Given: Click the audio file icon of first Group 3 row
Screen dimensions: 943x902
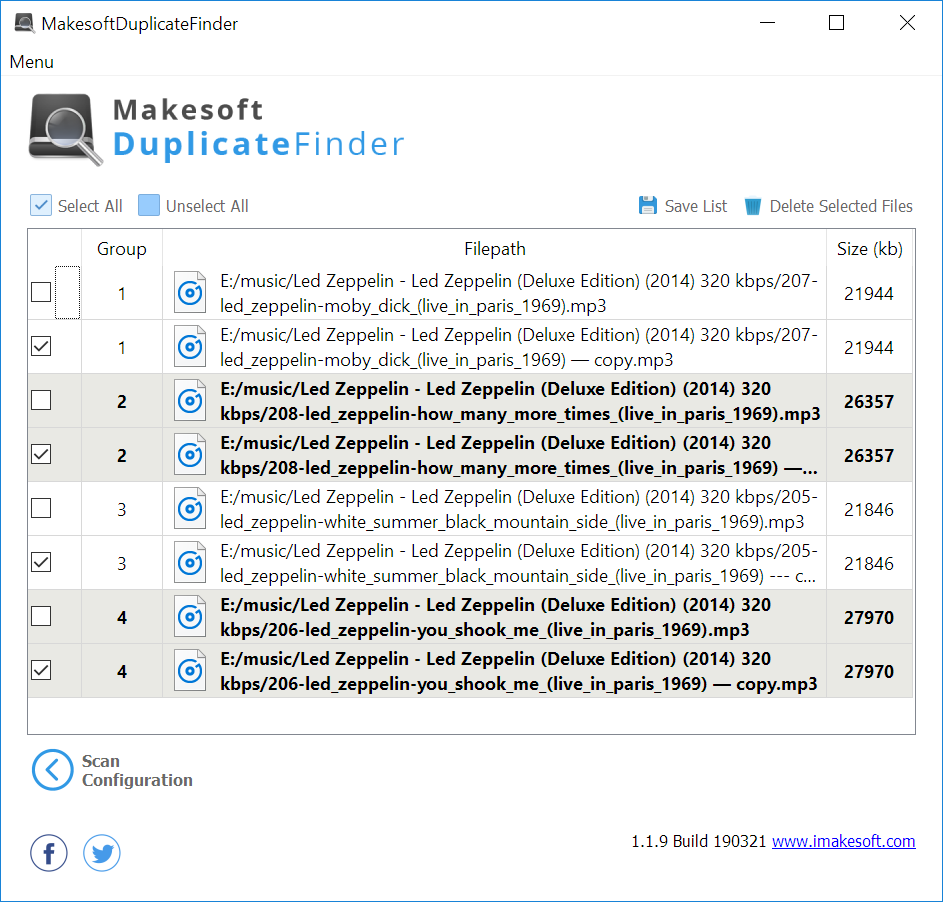Looking at the screenshot, I should [x=189, y=509].
